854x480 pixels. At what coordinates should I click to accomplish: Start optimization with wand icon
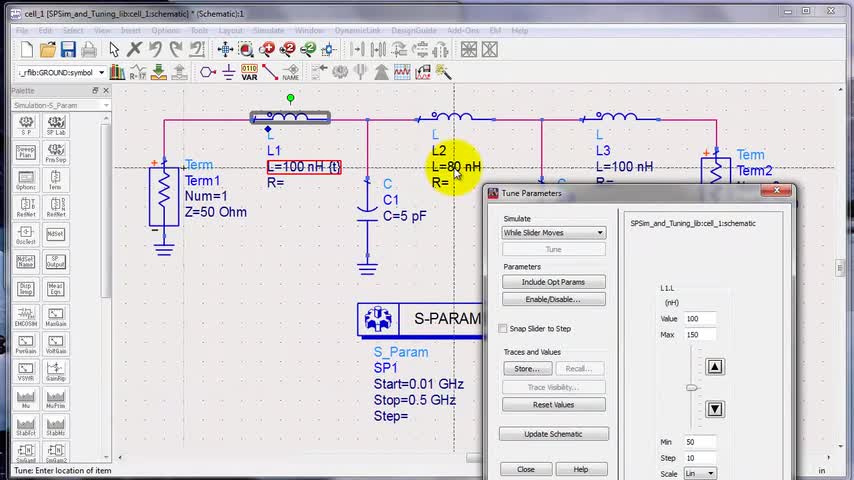pyautogui.click(x=443, y=72)
